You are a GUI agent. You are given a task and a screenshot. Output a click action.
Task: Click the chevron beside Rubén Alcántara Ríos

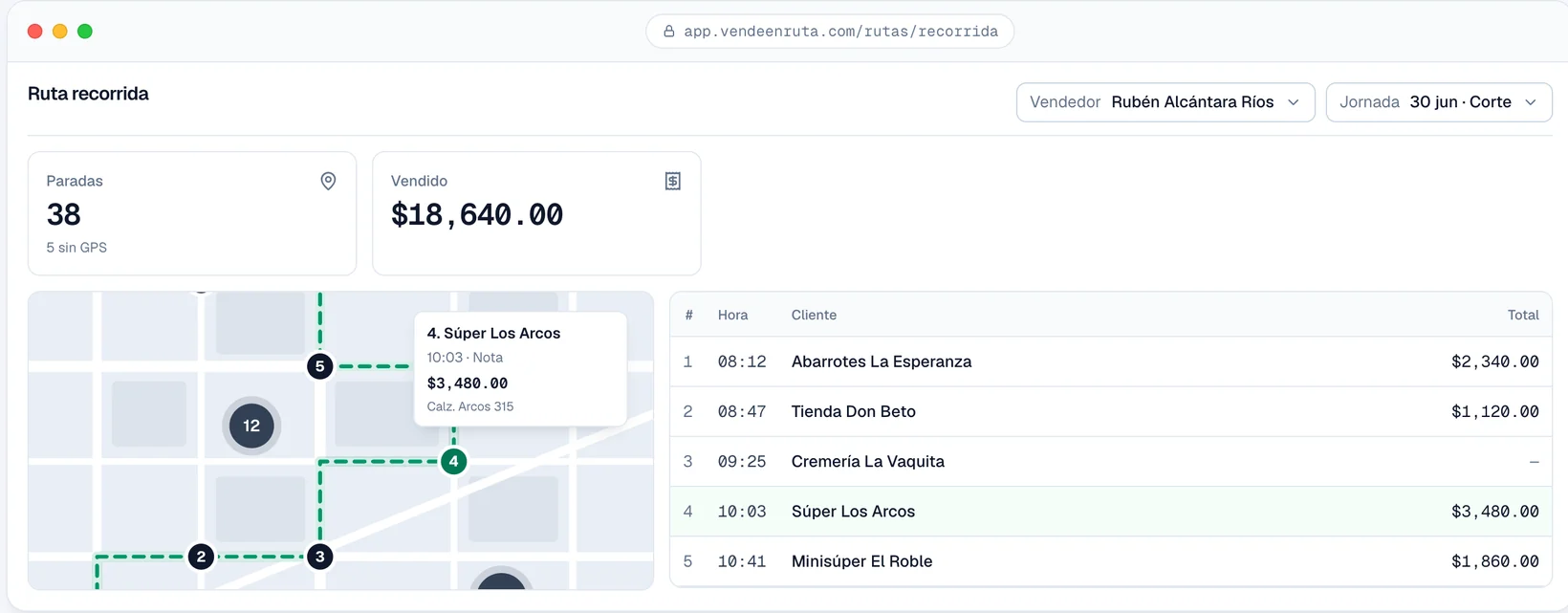(1294, 102)
